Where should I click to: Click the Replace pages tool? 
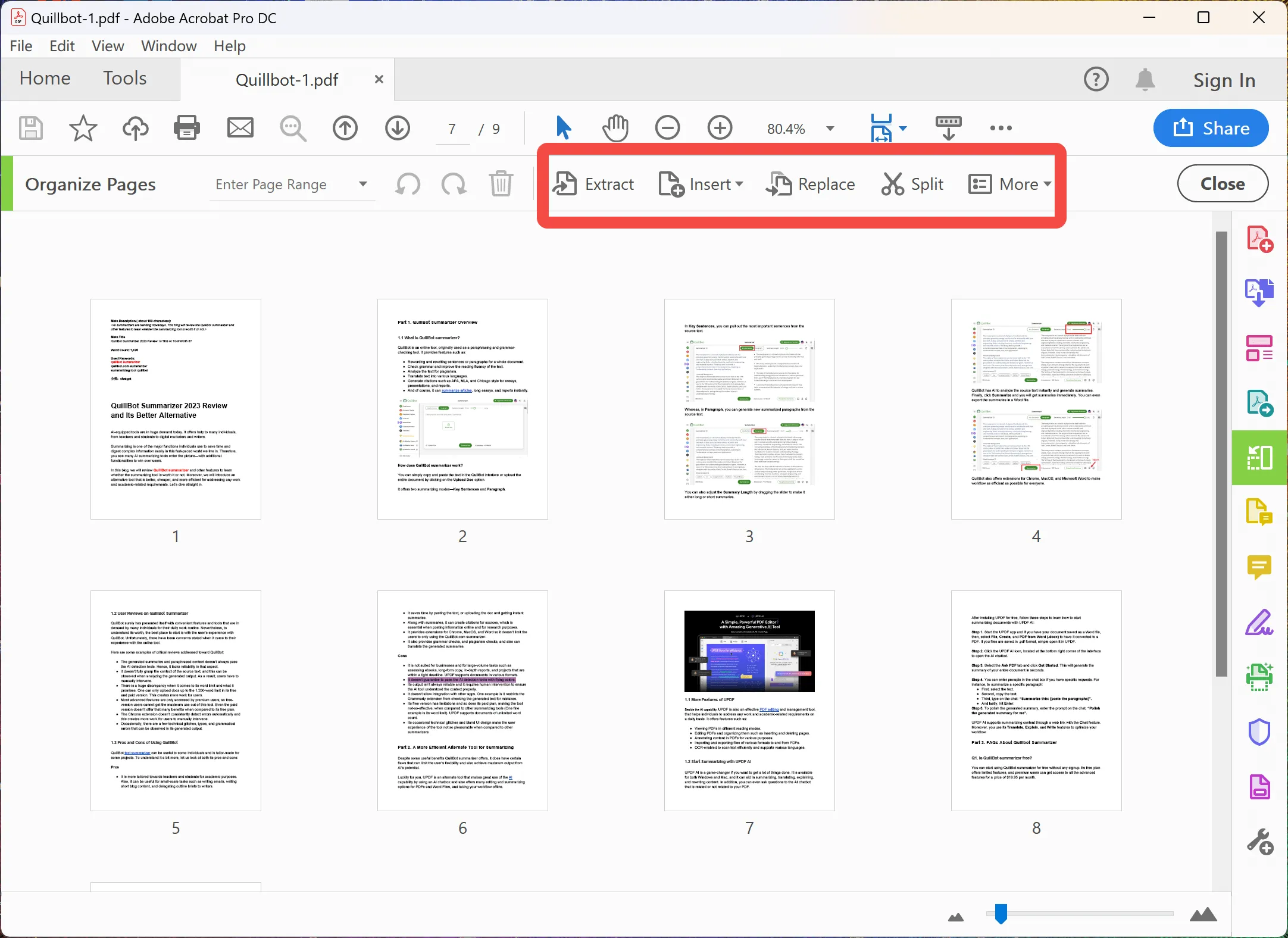click(x=811, y=184)
